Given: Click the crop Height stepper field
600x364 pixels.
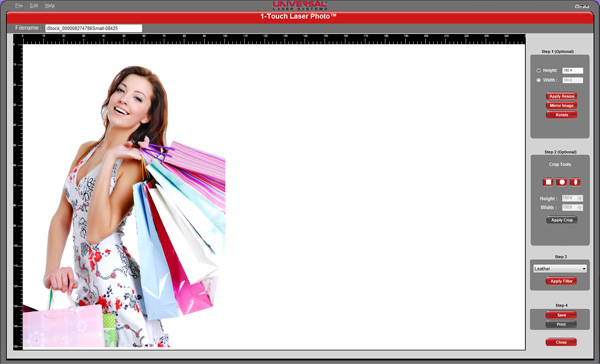Looking at the screenshot, I should tap(572, 198).
